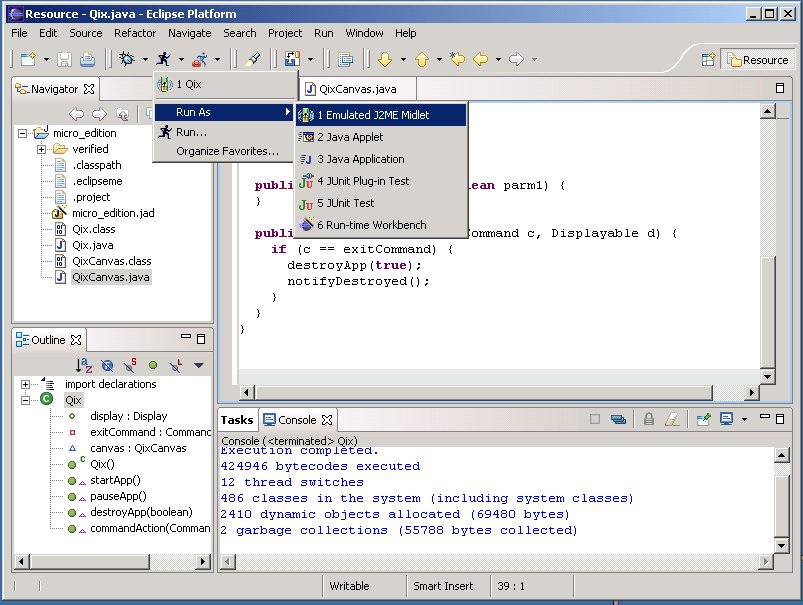Click the Run... menu entry
Viewport: 803px width, 605px height.
tap(224, 132)
